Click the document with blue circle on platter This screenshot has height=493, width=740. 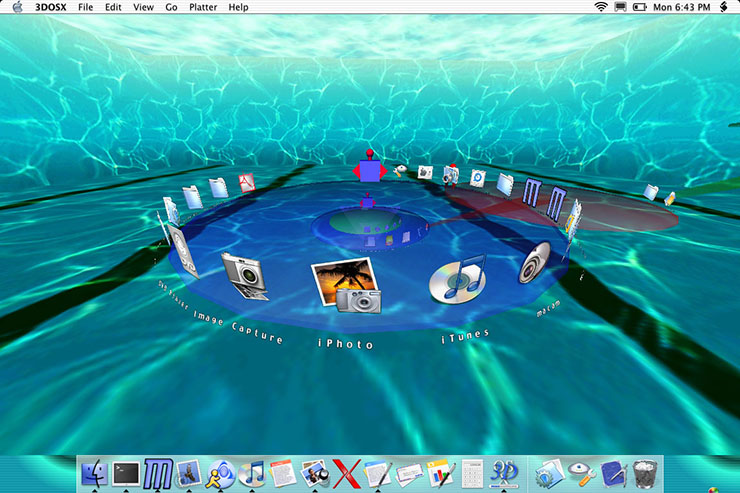click(478, 178)
